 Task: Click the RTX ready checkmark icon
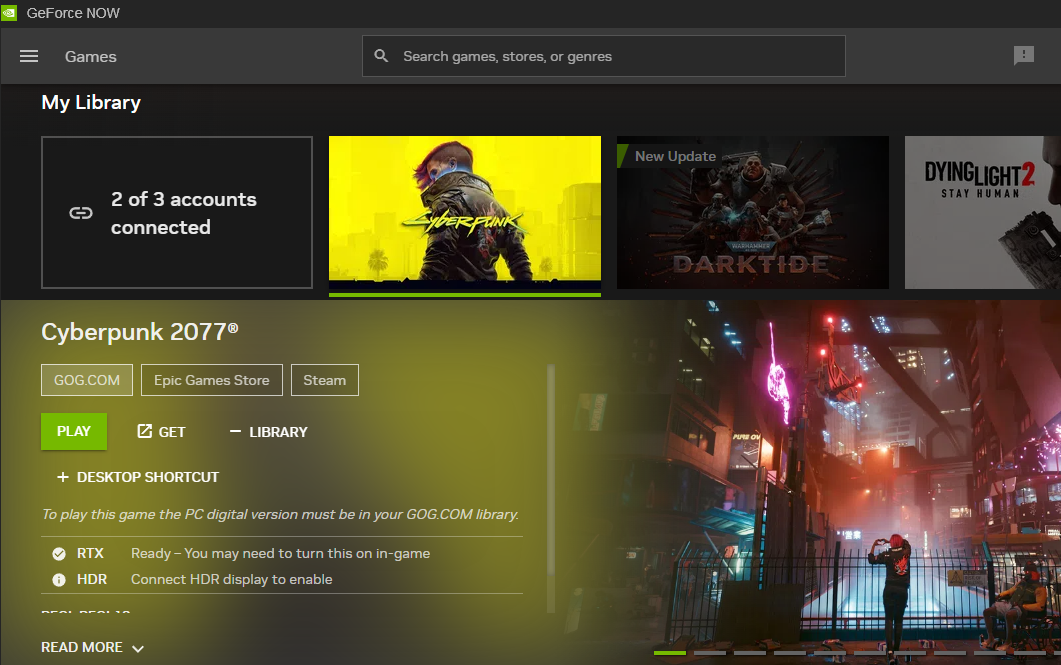[59, 553]
